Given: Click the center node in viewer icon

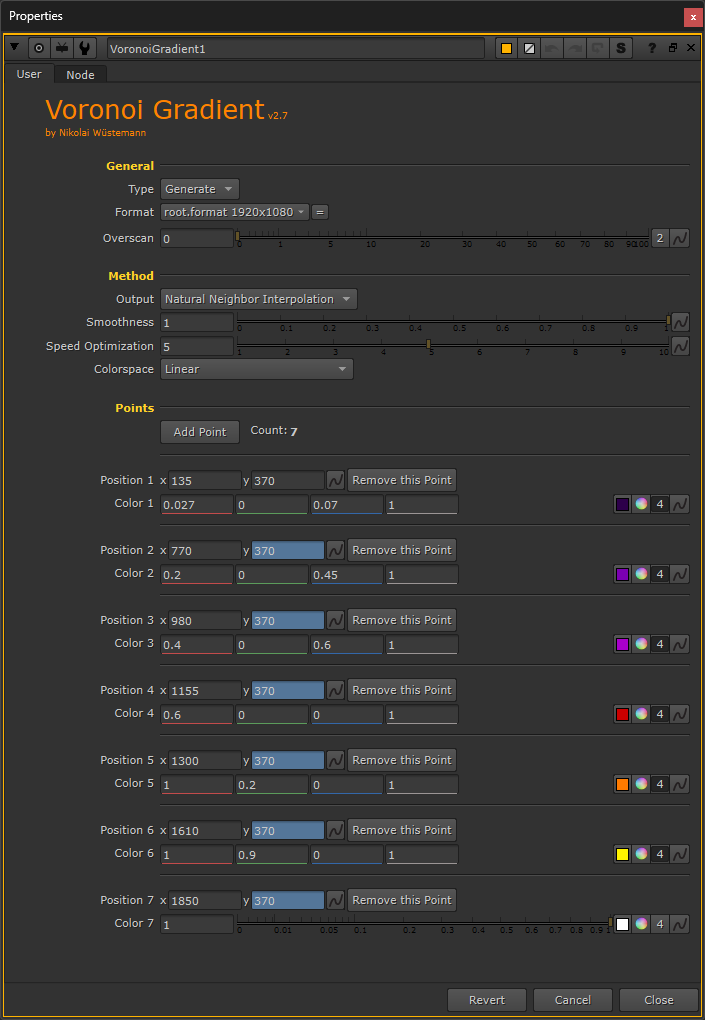Looking at the screenshot, I should (x=39, y=48).
